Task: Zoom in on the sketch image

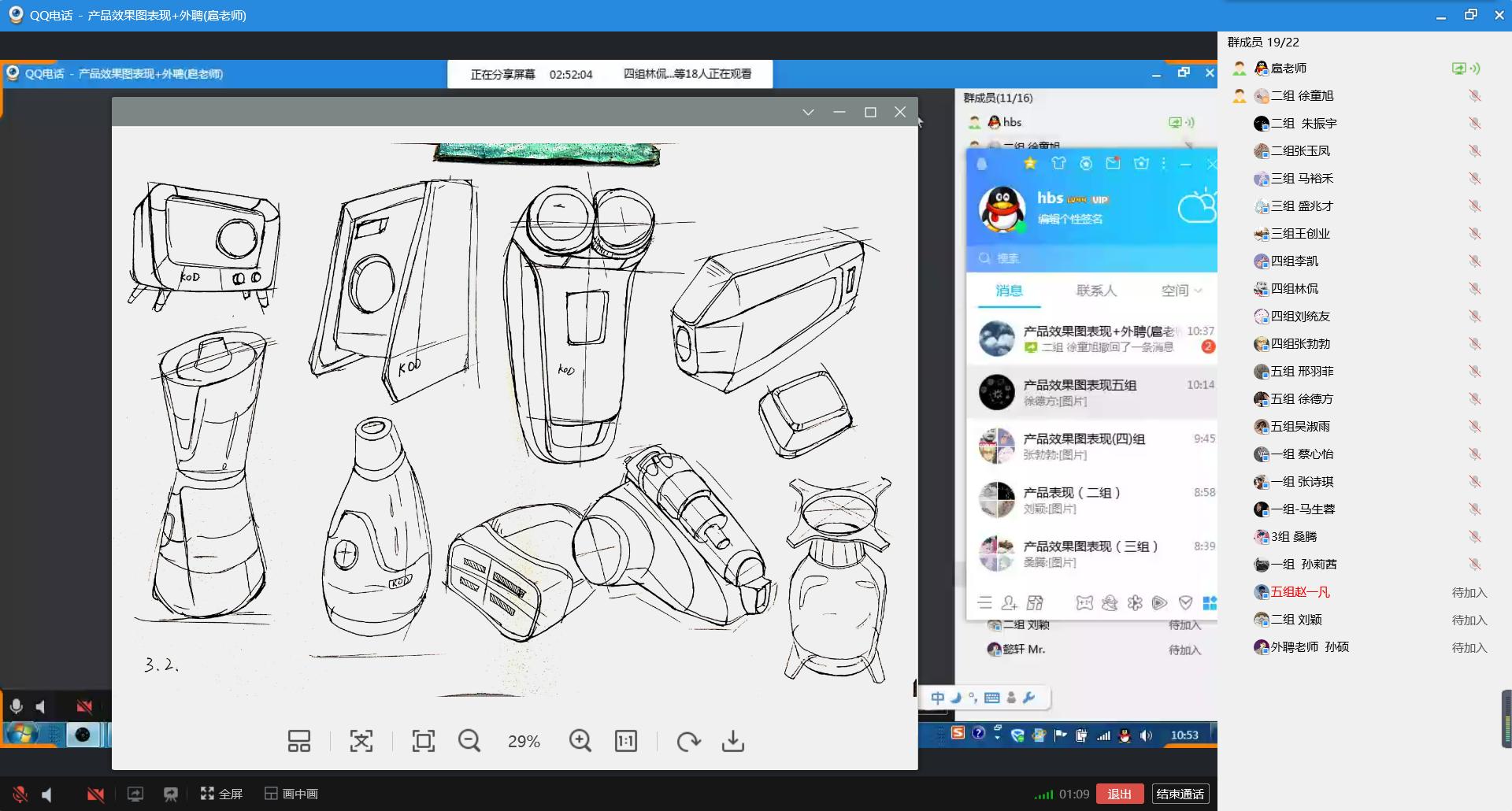Action: pos(580,741)
